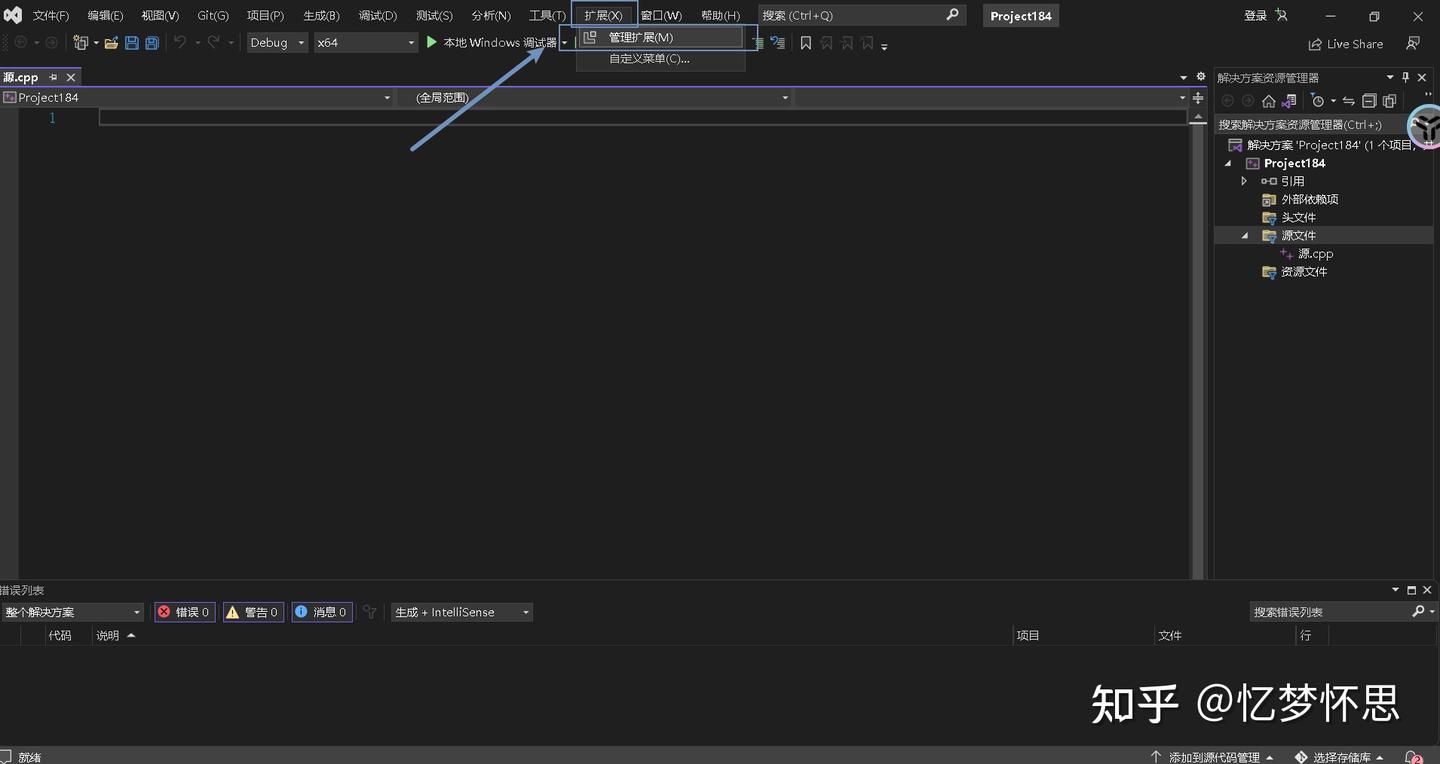Open the Feedback icon near Live Share

tap(1412, 43)
